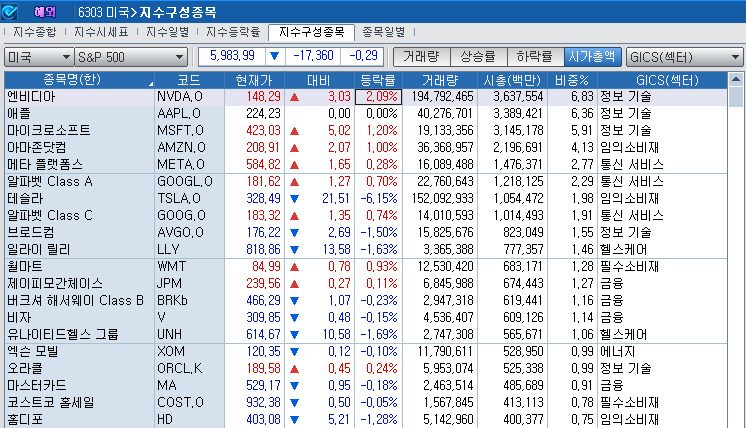Select the 아마존닷컴 stock name

37,148
